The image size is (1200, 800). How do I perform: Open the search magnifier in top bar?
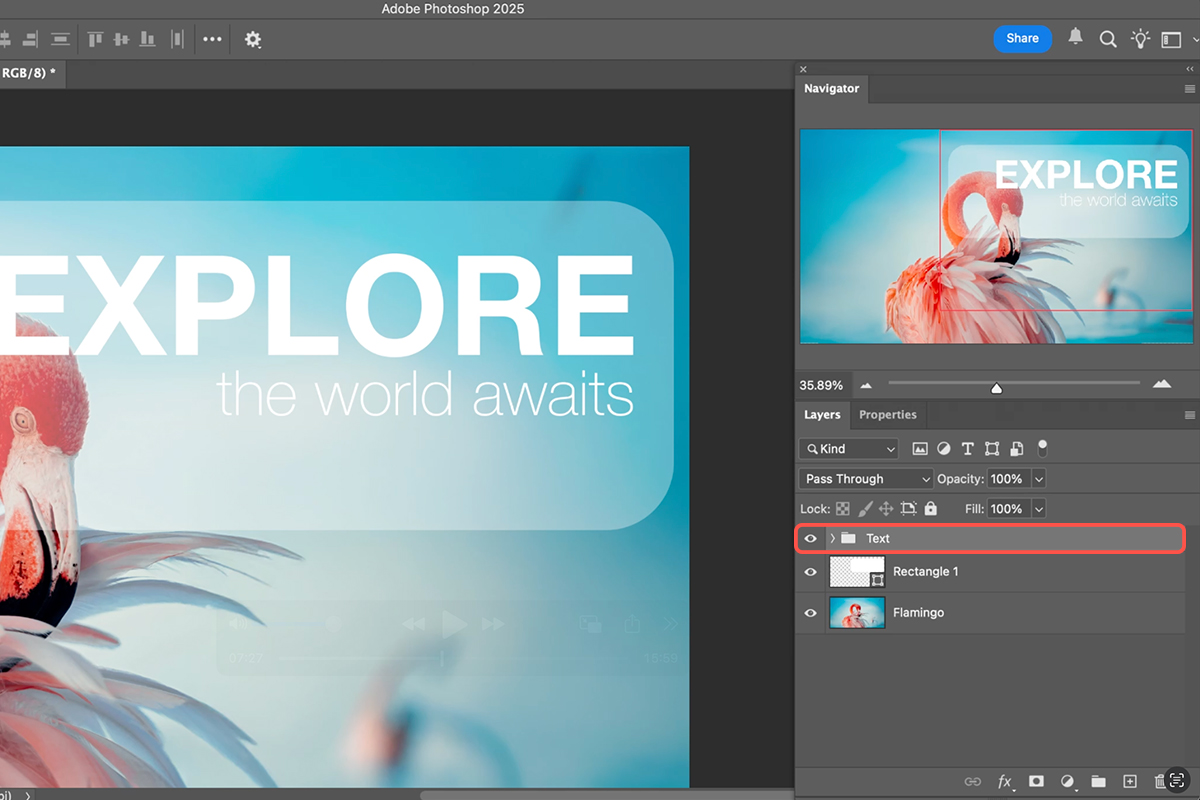1108,39
